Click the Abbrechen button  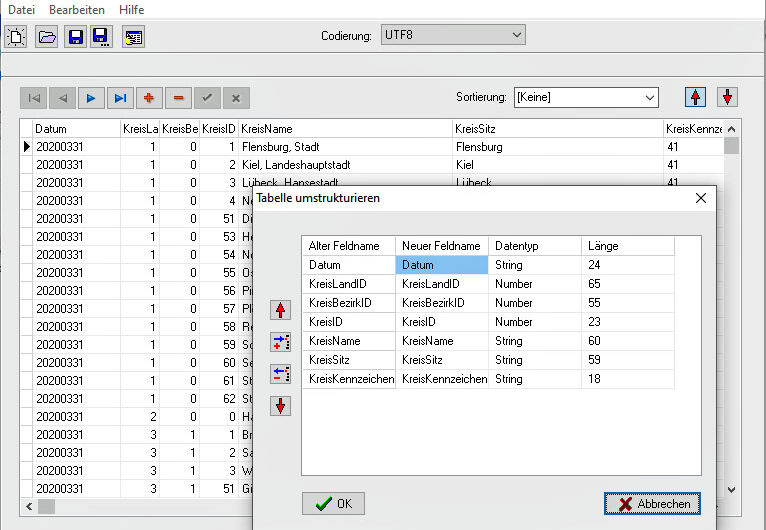pyautogui.click(x=652, y=504)
